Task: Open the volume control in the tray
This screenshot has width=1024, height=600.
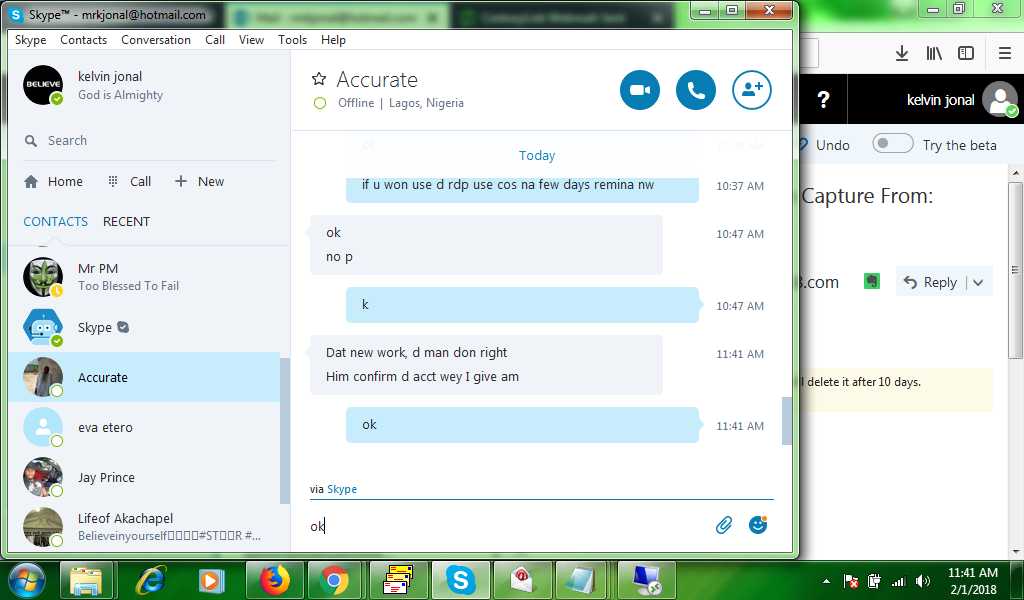Action: (922, 581)
